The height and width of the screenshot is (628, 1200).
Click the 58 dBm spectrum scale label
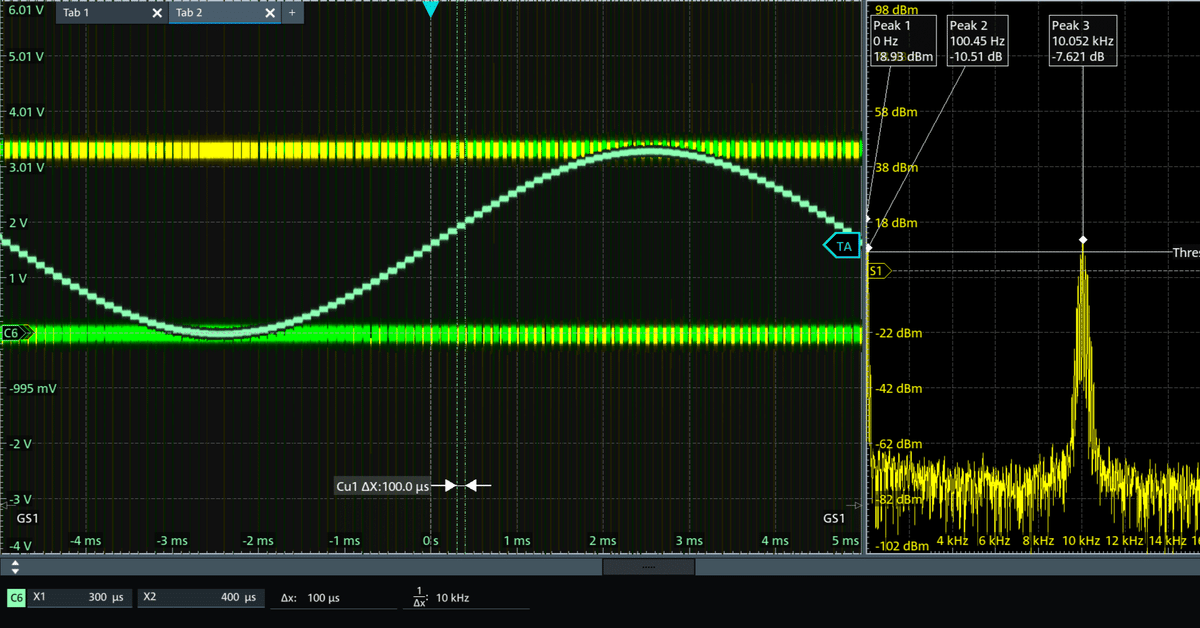[x=896, y=113]
